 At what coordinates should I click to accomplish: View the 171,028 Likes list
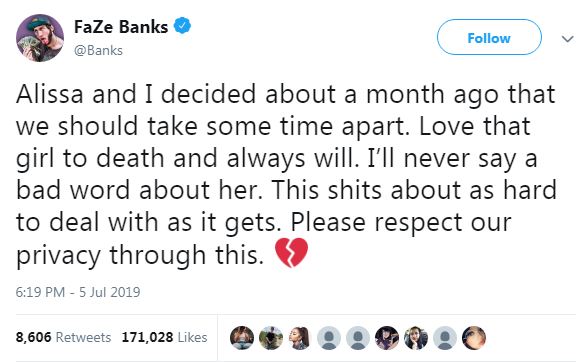[164, 337]
